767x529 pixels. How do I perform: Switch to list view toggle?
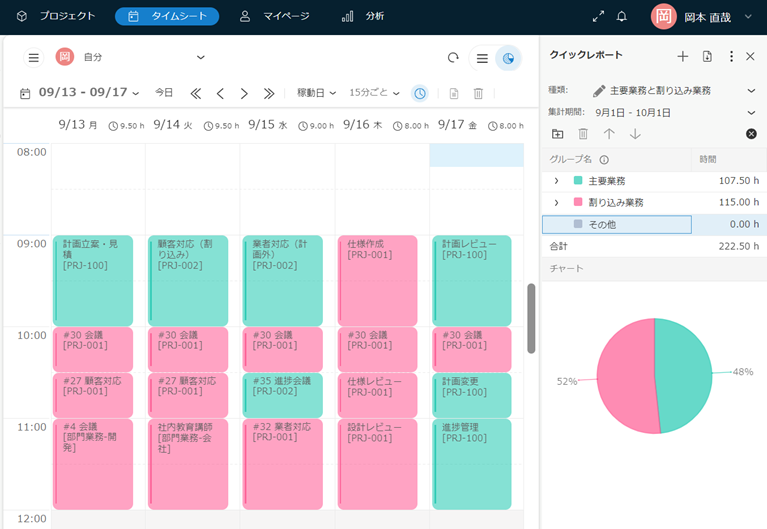[482, 58]
